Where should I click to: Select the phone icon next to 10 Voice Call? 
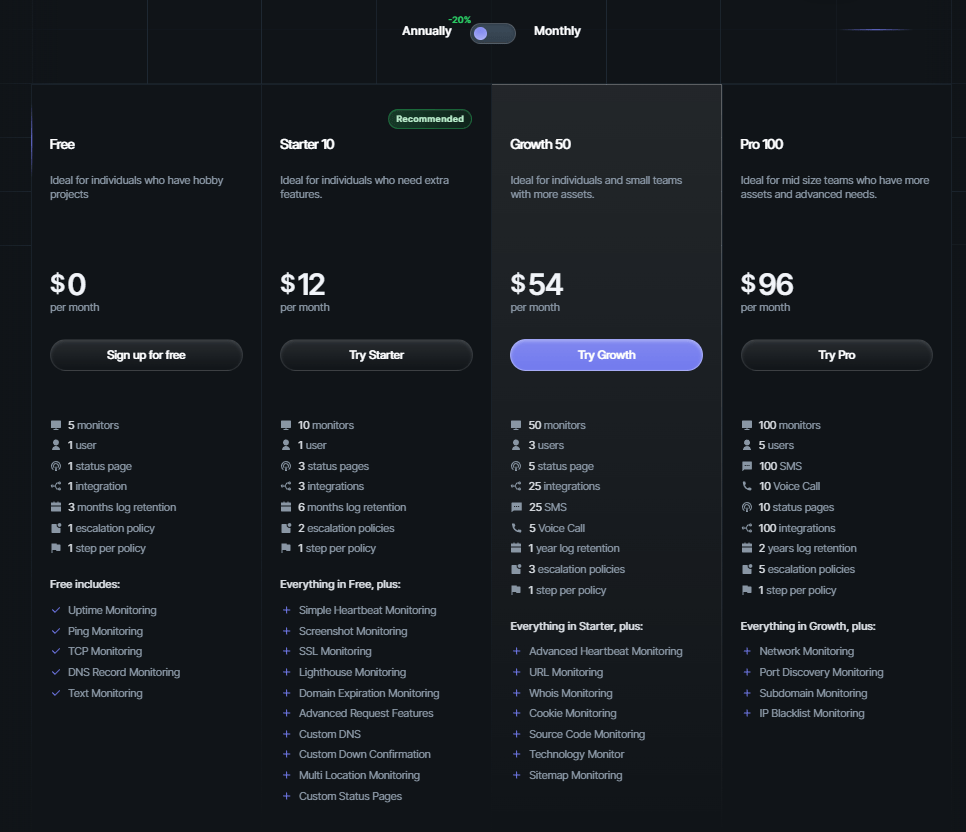point(747,486)
